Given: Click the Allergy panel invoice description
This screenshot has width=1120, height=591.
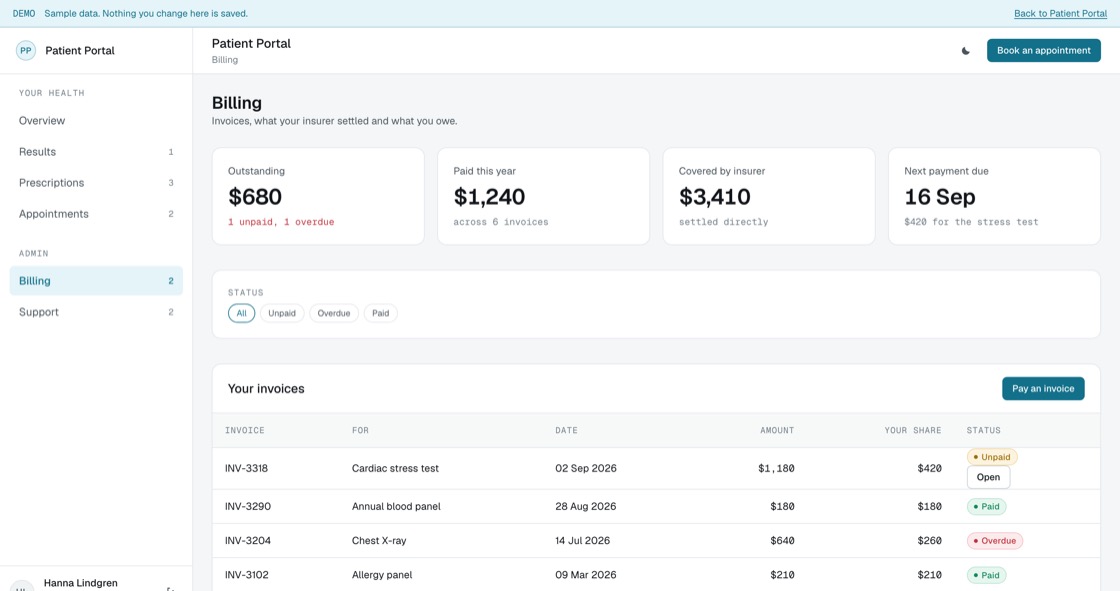Looking at the screenshot, I should coord(381,575).
